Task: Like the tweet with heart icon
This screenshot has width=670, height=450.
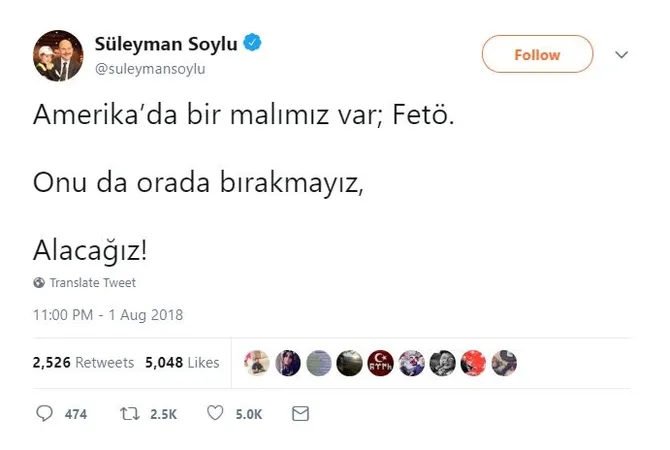Action: tap(215, 413)
